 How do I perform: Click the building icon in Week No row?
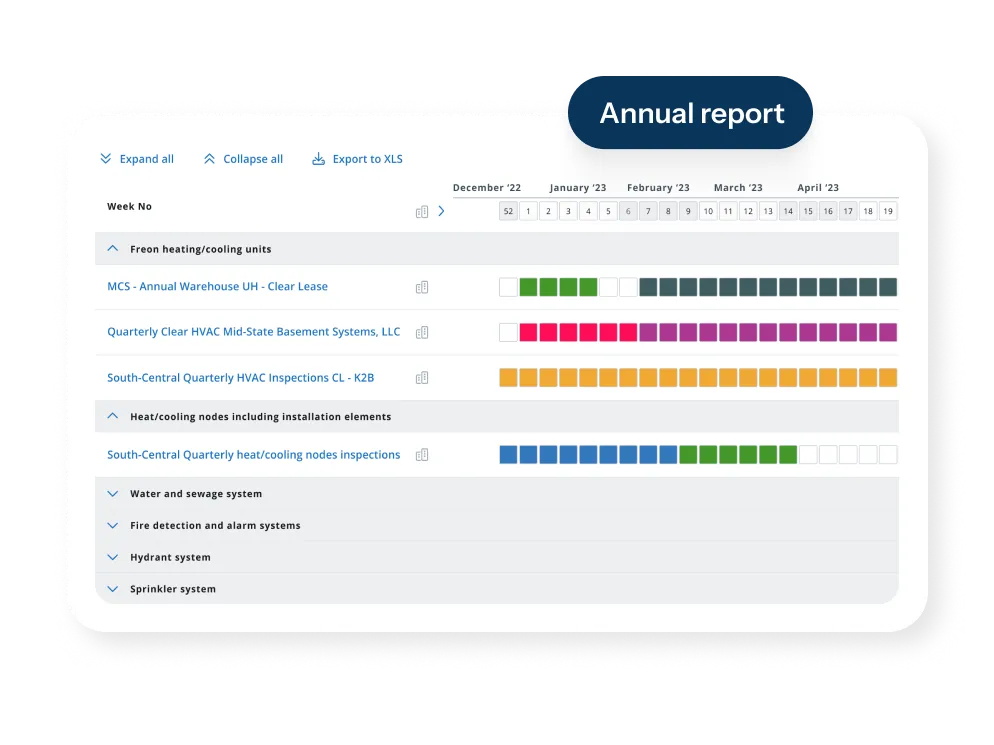click(x=422, y=212)
